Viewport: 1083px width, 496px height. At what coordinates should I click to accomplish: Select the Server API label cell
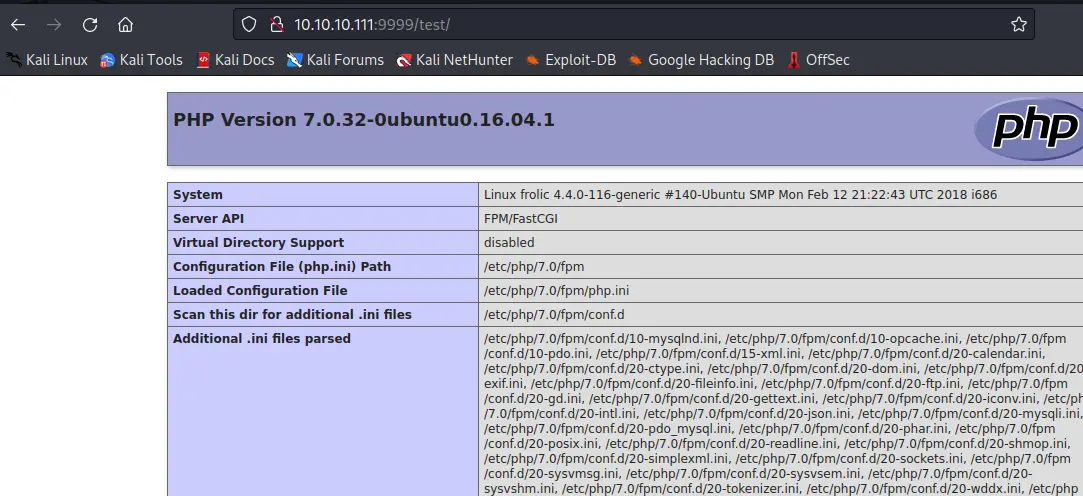[x=323, y=219]
